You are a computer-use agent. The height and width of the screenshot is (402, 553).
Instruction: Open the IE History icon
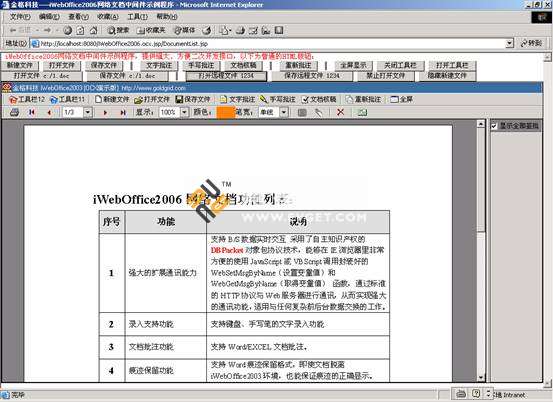coord(207,30)
